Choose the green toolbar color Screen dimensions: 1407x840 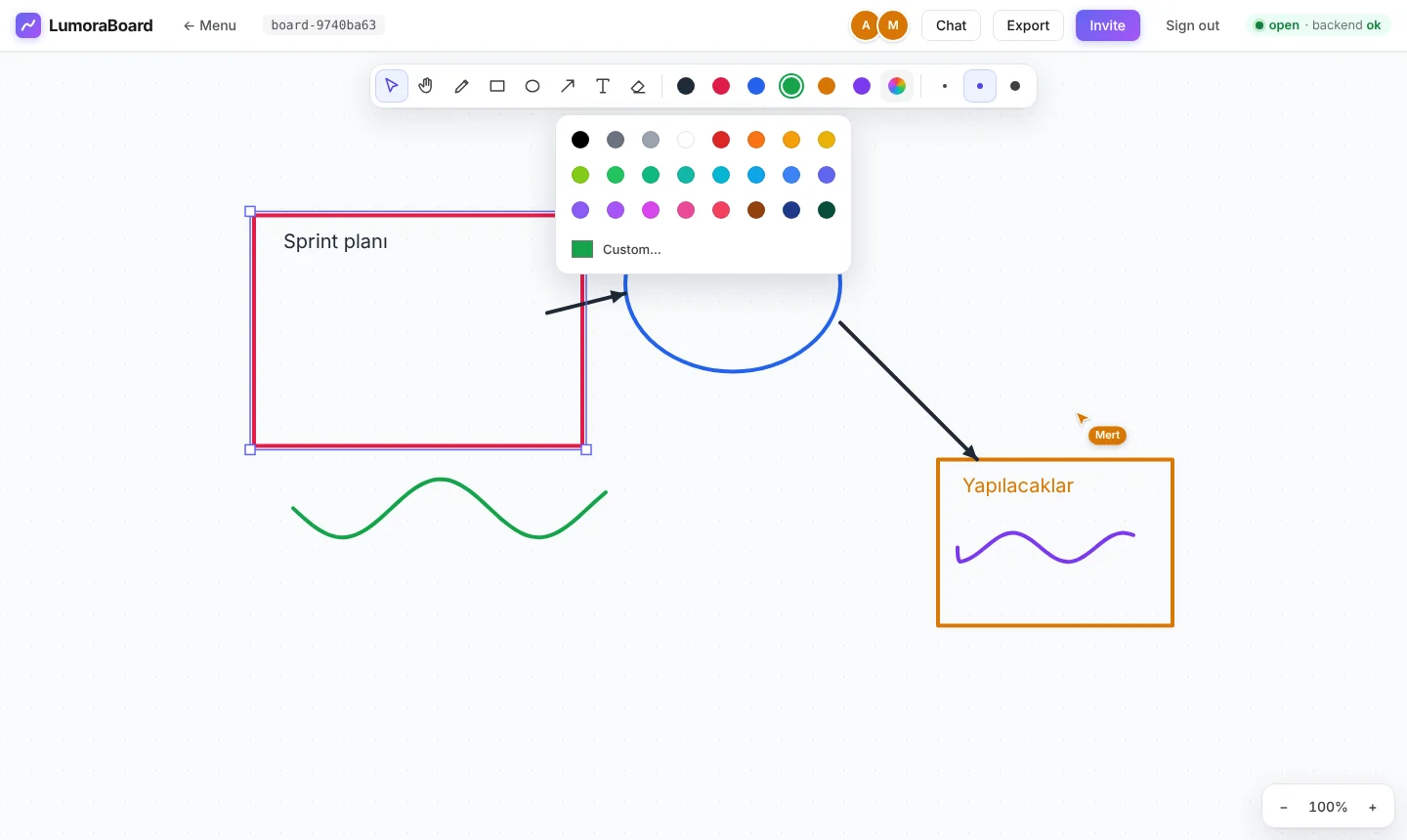tap(791, 86)
